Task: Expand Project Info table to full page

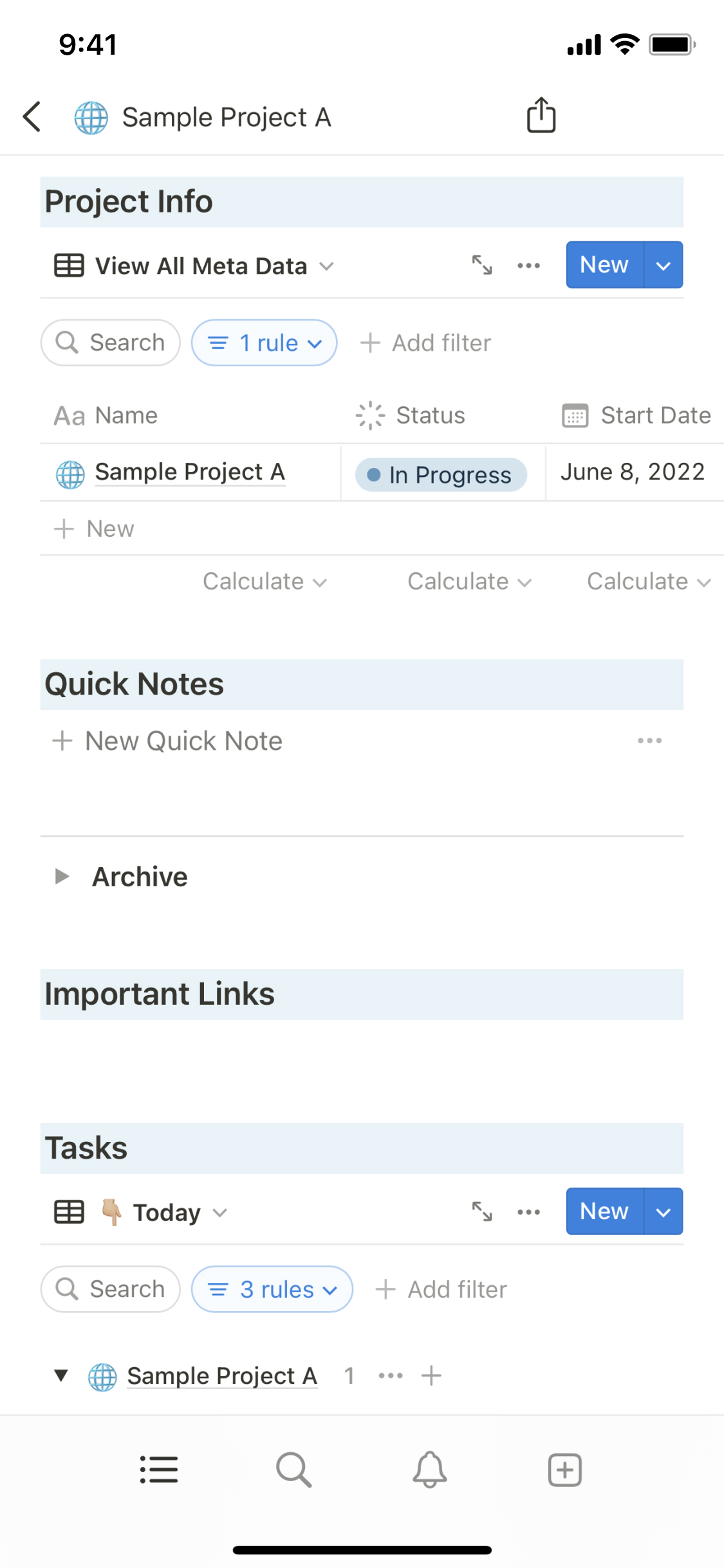Action: point(482,265)
